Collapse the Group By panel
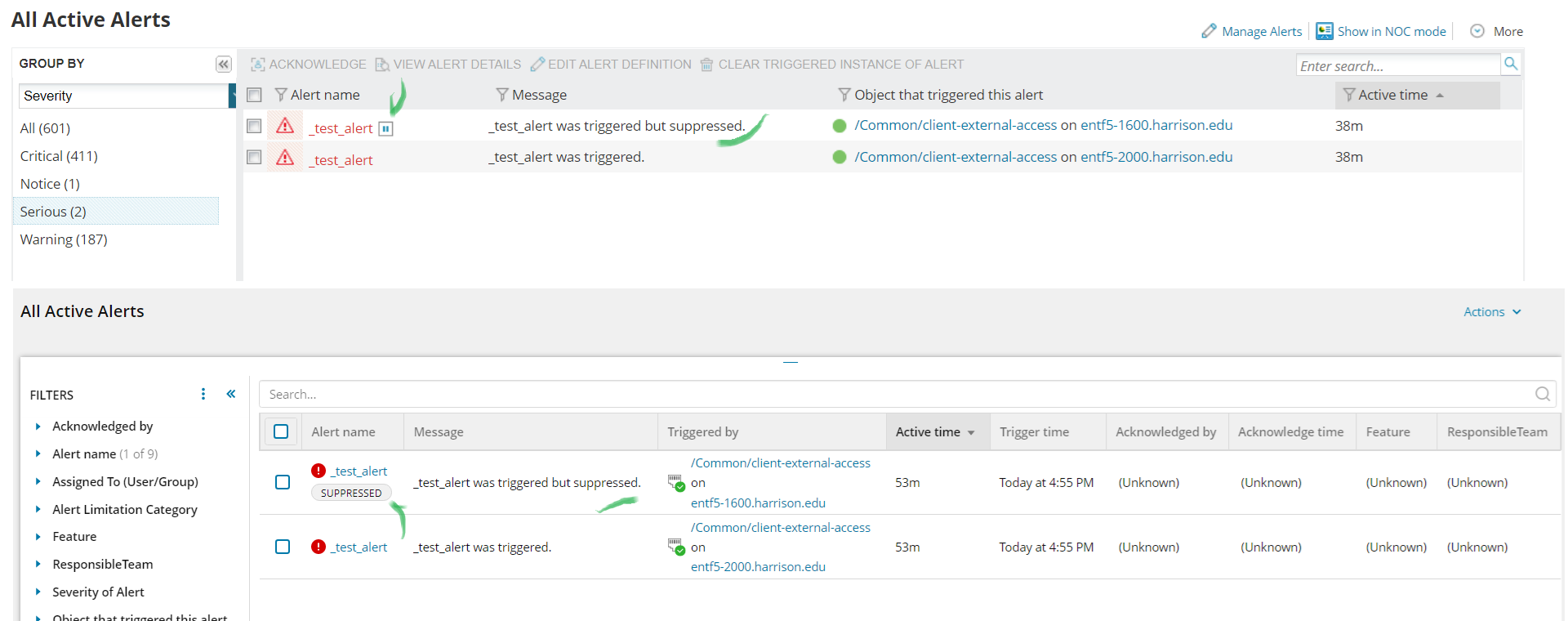 click(223, 64)
